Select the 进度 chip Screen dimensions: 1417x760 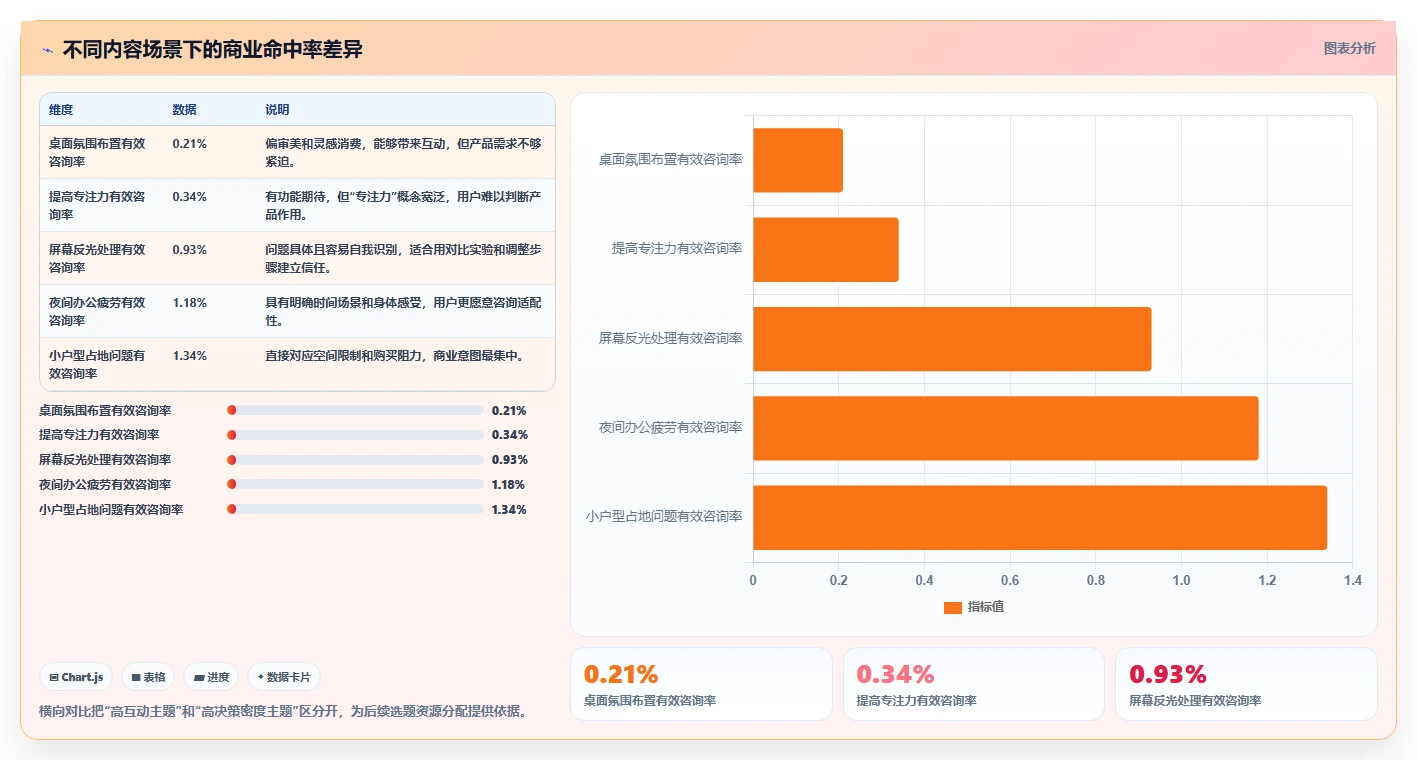pos(211,677)
